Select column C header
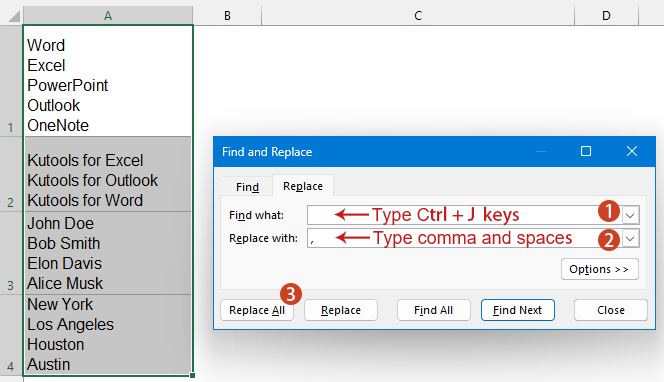The width and height of the screenshot is (664, 382). (x=418, y=16)
